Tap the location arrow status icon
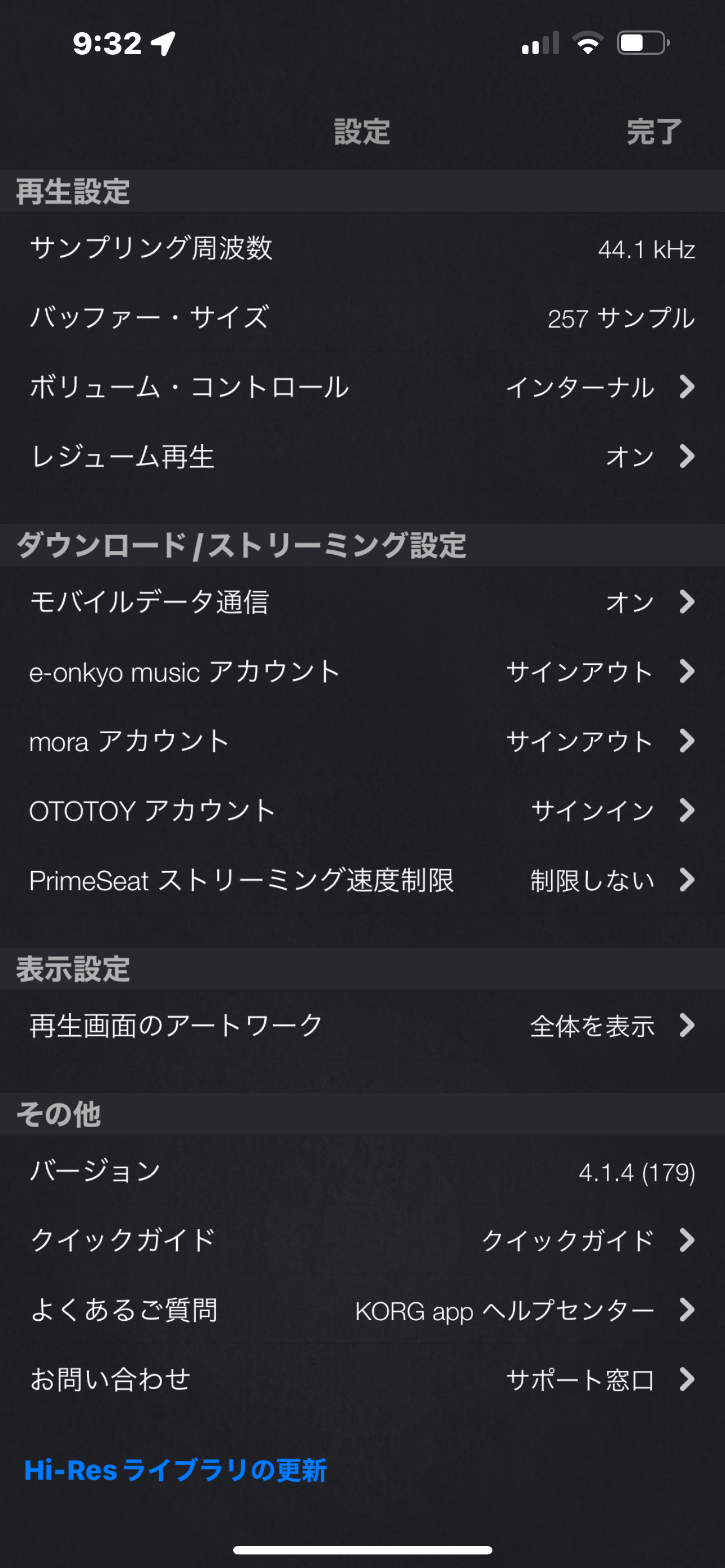Viewport: 725px width, 1568px height. pyautogui.click(x=164, y=43)
